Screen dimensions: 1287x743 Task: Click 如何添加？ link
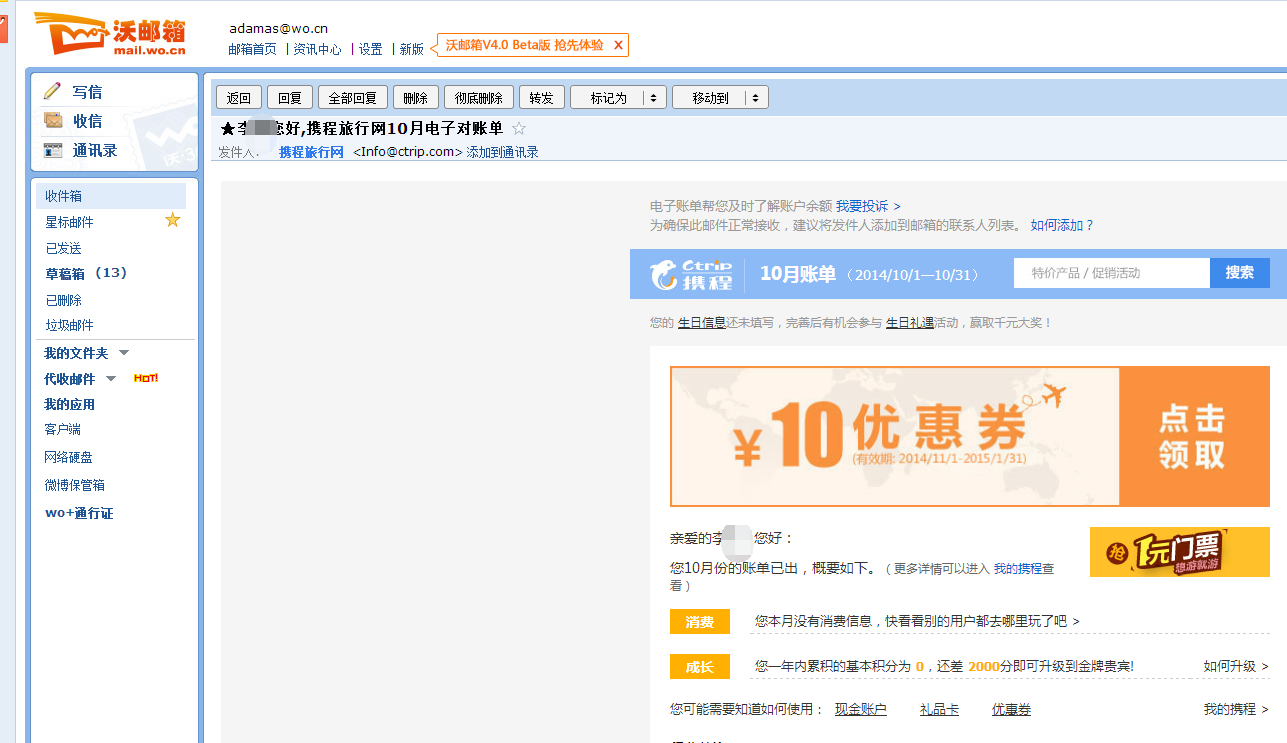click(1062, 225)
